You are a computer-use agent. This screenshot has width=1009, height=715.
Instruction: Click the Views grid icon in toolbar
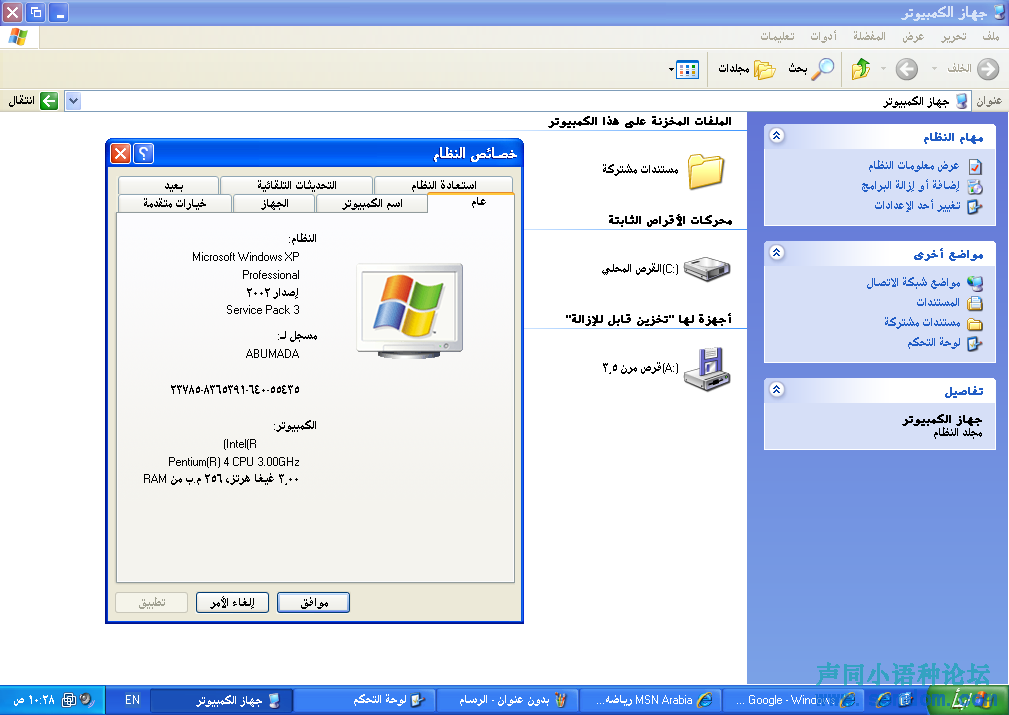point(688,69)
